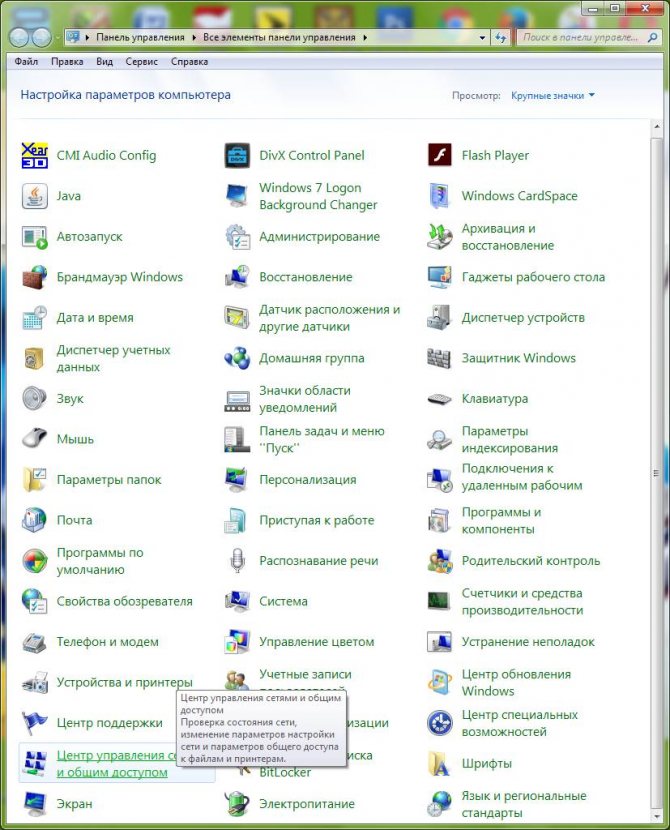
Task: Open the Распознавание речи microphone icon
Action: 237,561
